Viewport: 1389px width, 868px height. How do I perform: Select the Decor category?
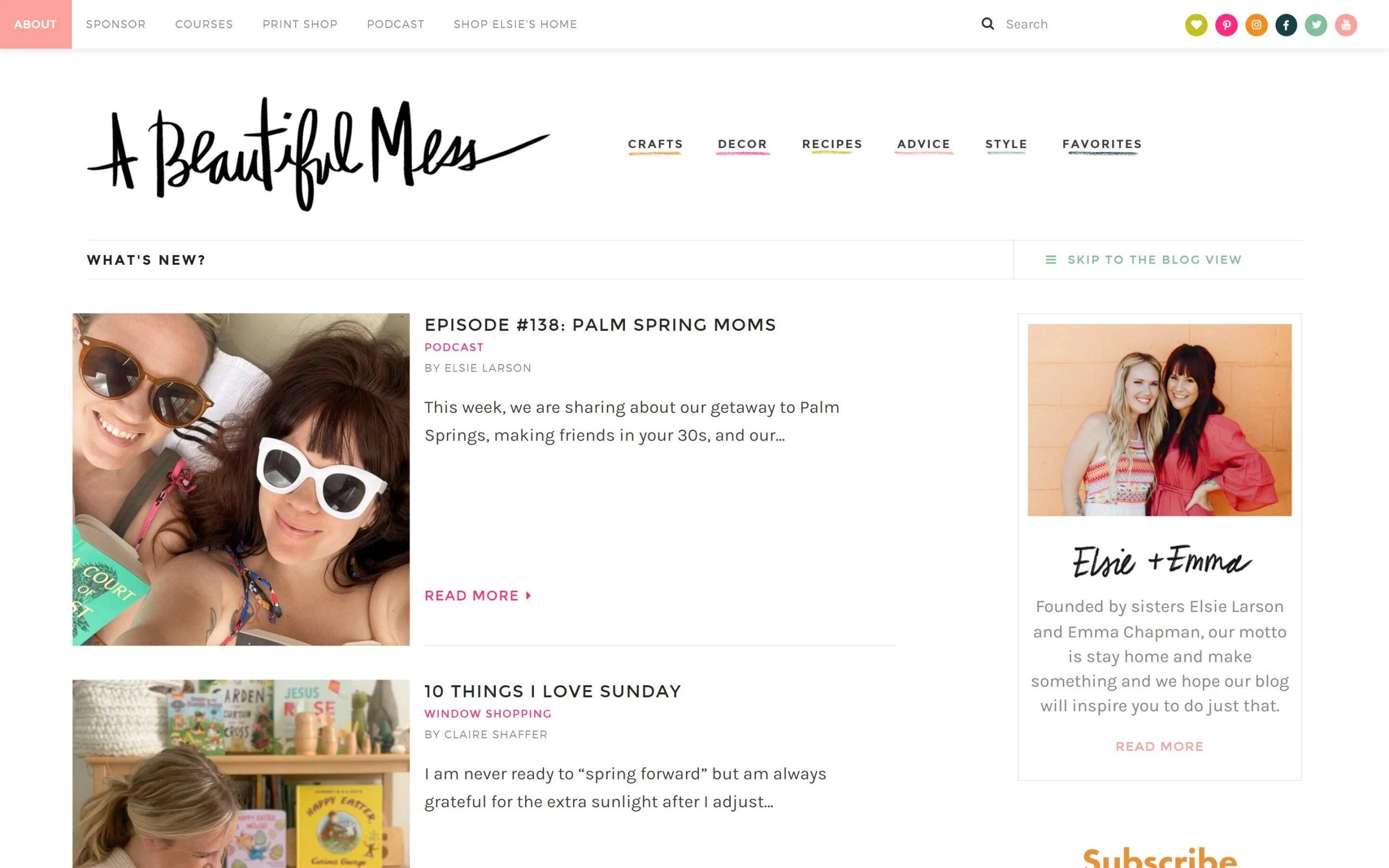(x=742, y=145)
